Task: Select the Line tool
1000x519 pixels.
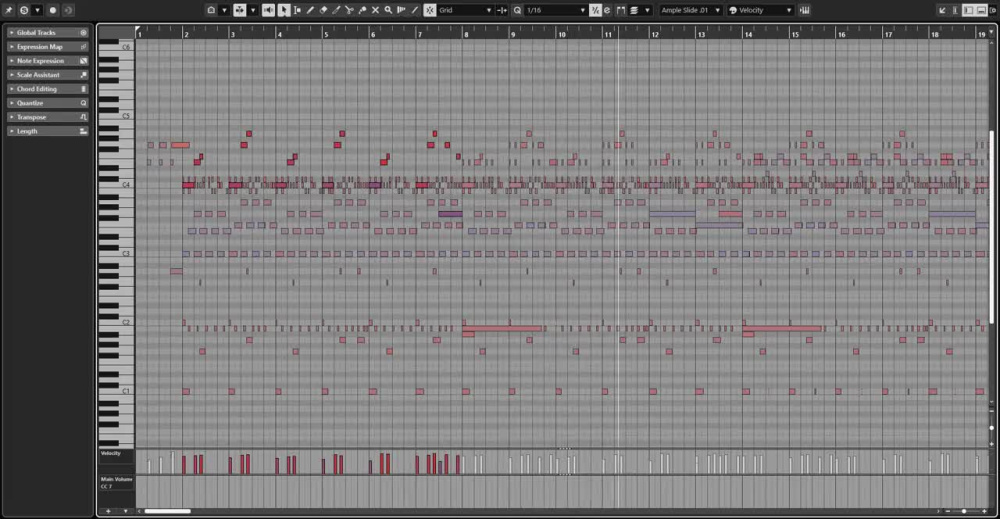Action: coord(415,10)
